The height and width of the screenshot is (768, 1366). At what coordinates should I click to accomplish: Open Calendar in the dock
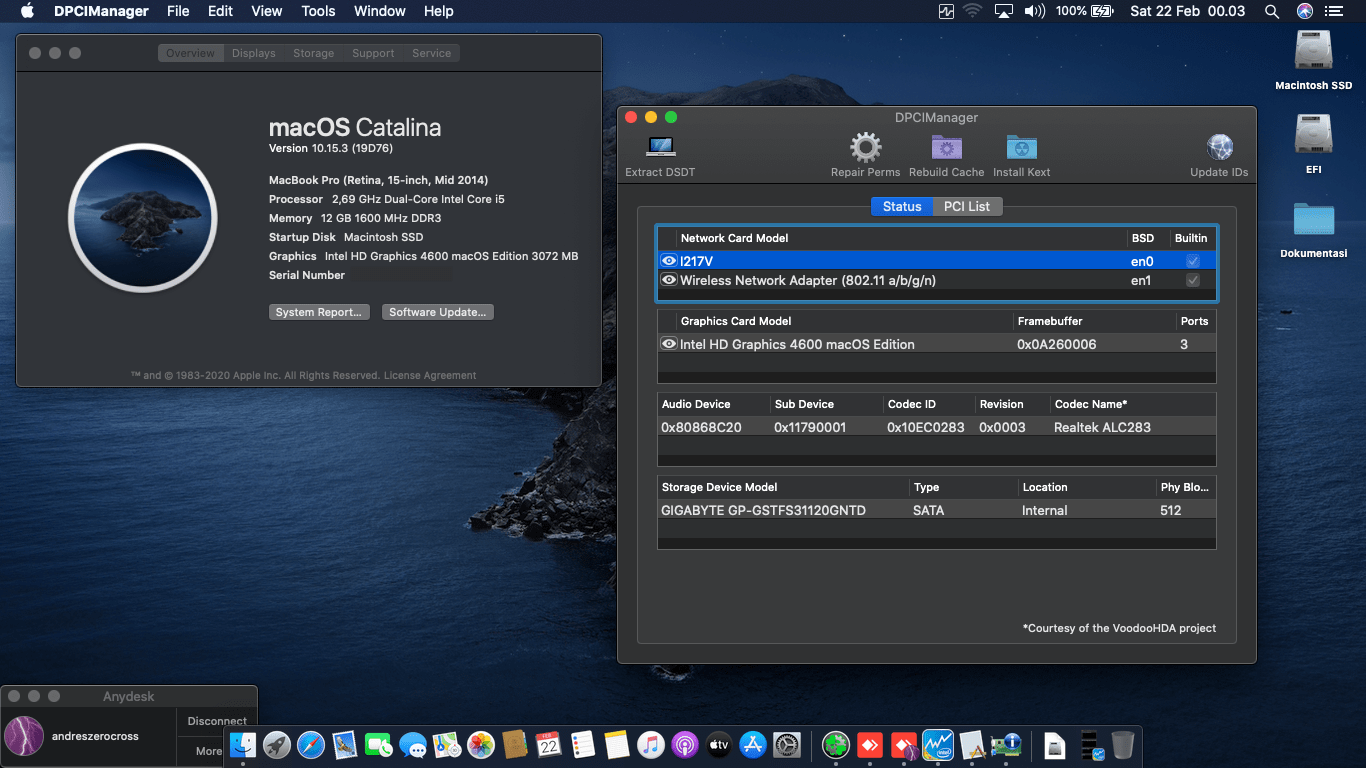549,744
